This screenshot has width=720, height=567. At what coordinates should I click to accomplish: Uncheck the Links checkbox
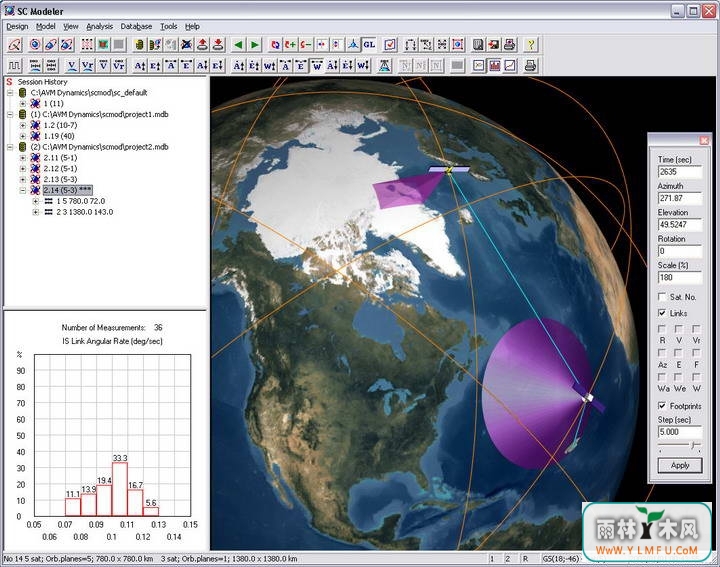(662, 313)
